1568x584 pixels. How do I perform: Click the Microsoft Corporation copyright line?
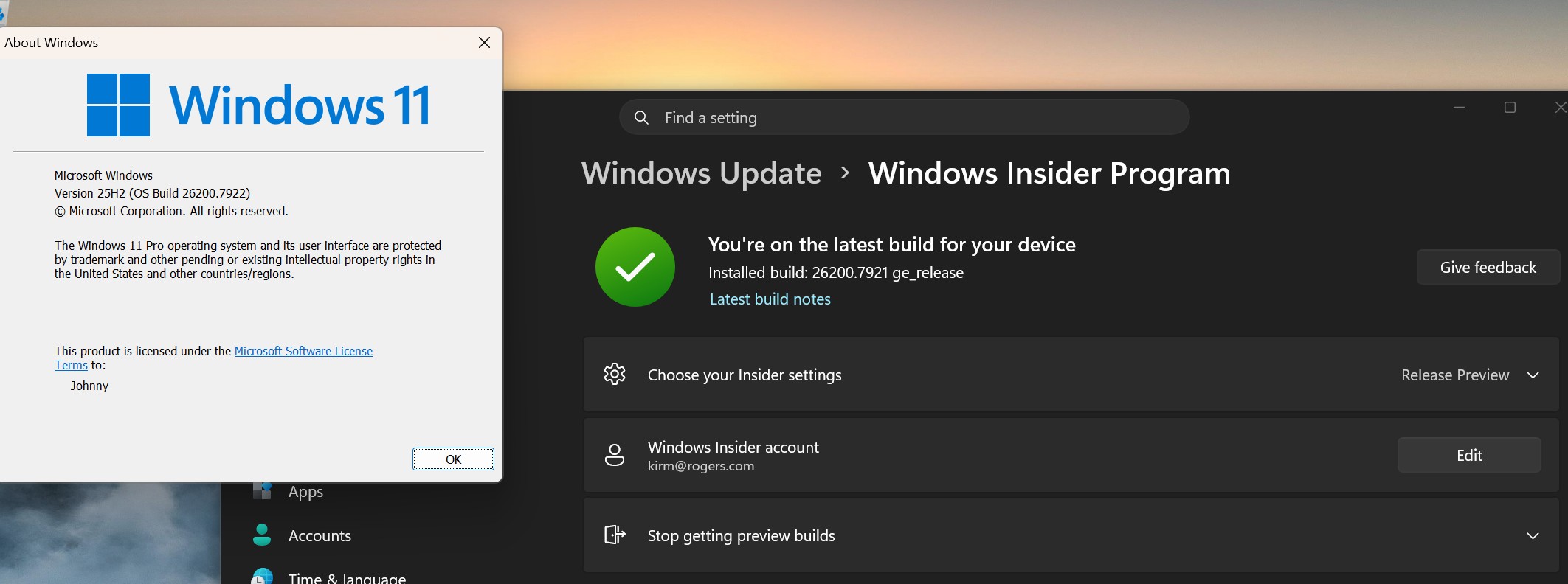tap(171, 211)
